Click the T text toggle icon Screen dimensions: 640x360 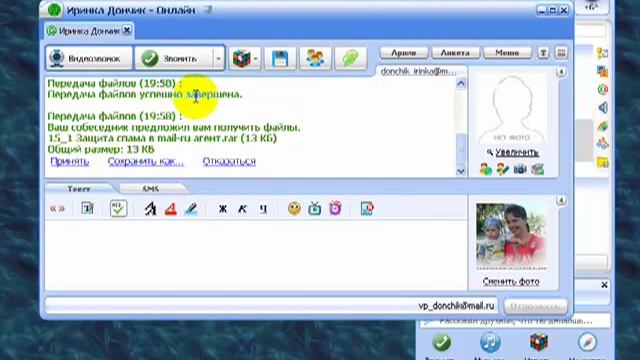543,53
